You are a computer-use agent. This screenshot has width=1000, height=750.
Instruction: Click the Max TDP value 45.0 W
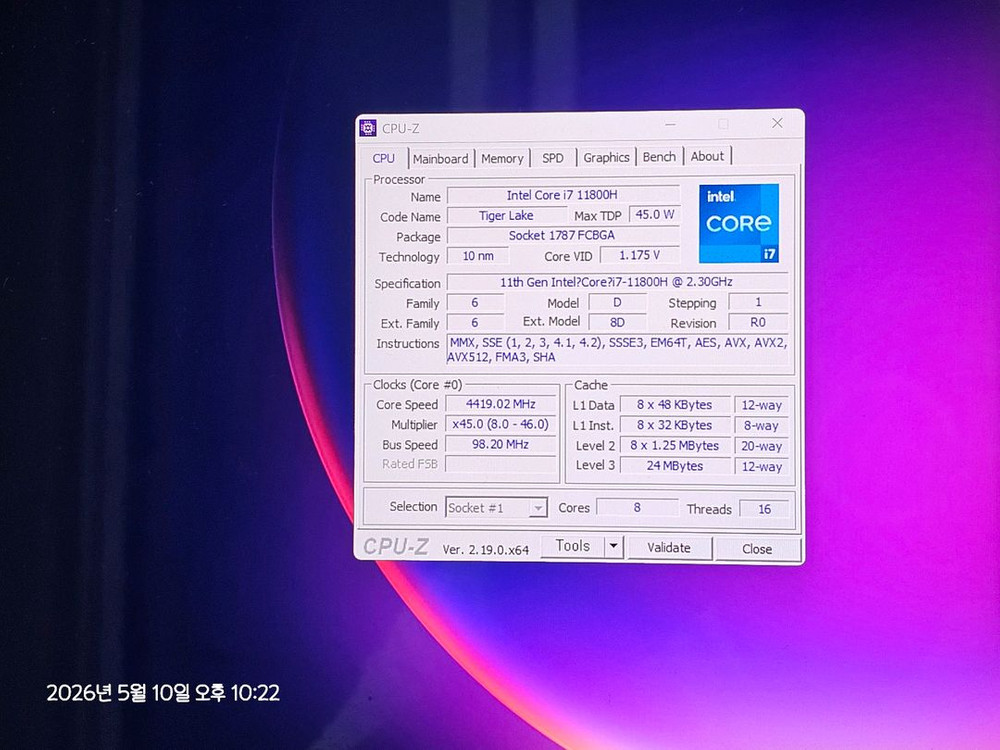pyautogui.click(x=654, y=215)
